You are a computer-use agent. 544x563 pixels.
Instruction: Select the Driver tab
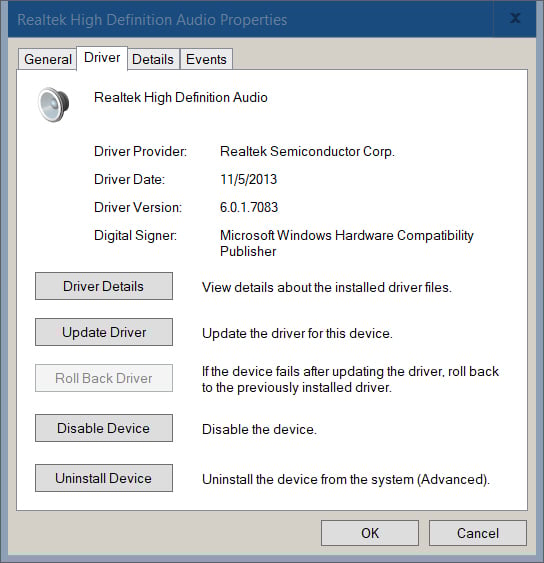(x=102, y=58)
